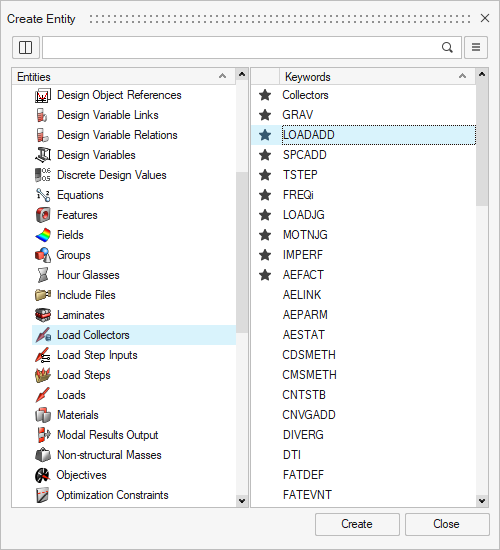Select the CDSMETH keyword
Screen dimensions: 500x550
pos(309,355)
